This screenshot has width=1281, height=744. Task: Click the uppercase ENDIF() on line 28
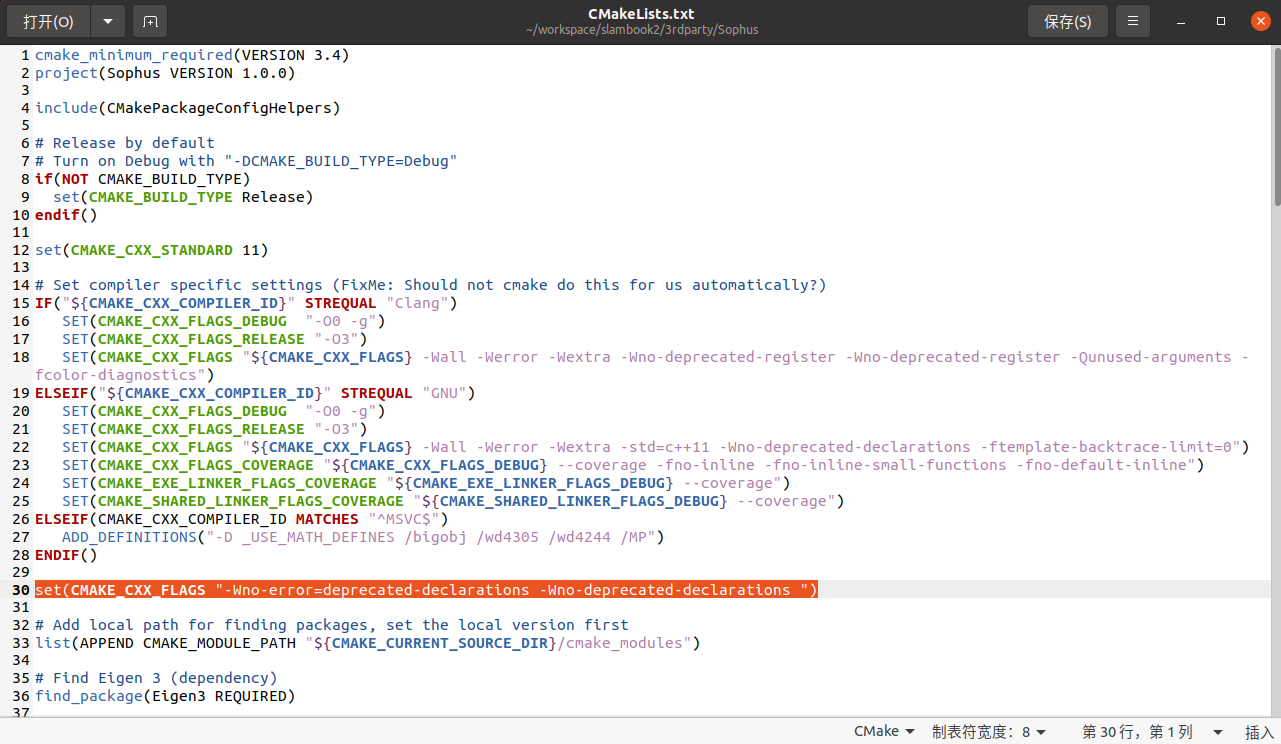click(x=66, y=555)
